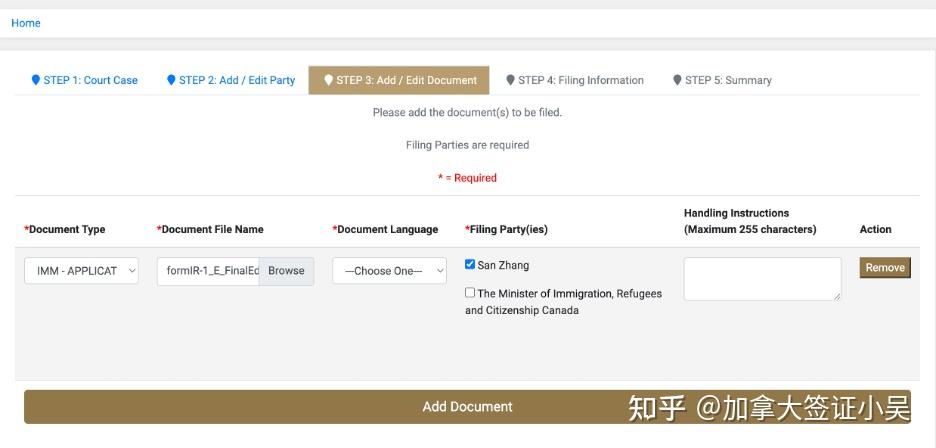This screenshot has height=448, width=936.
Task: Click the Action column header
Action: tap(875, 229)
